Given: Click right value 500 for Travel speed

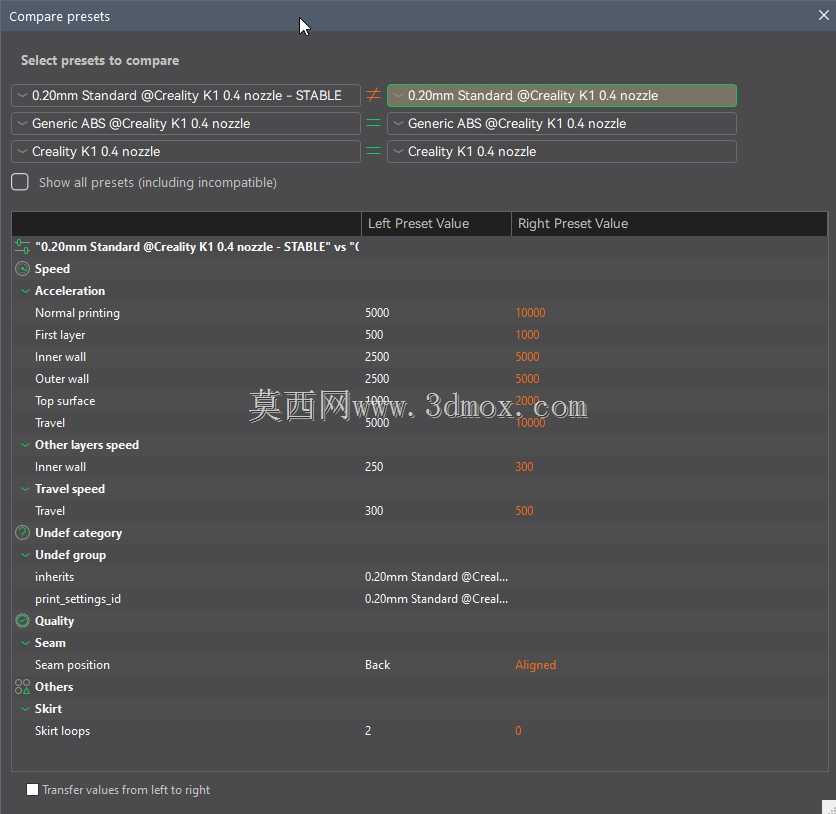Looking at the screenshot, I should (x=524, y=511).
